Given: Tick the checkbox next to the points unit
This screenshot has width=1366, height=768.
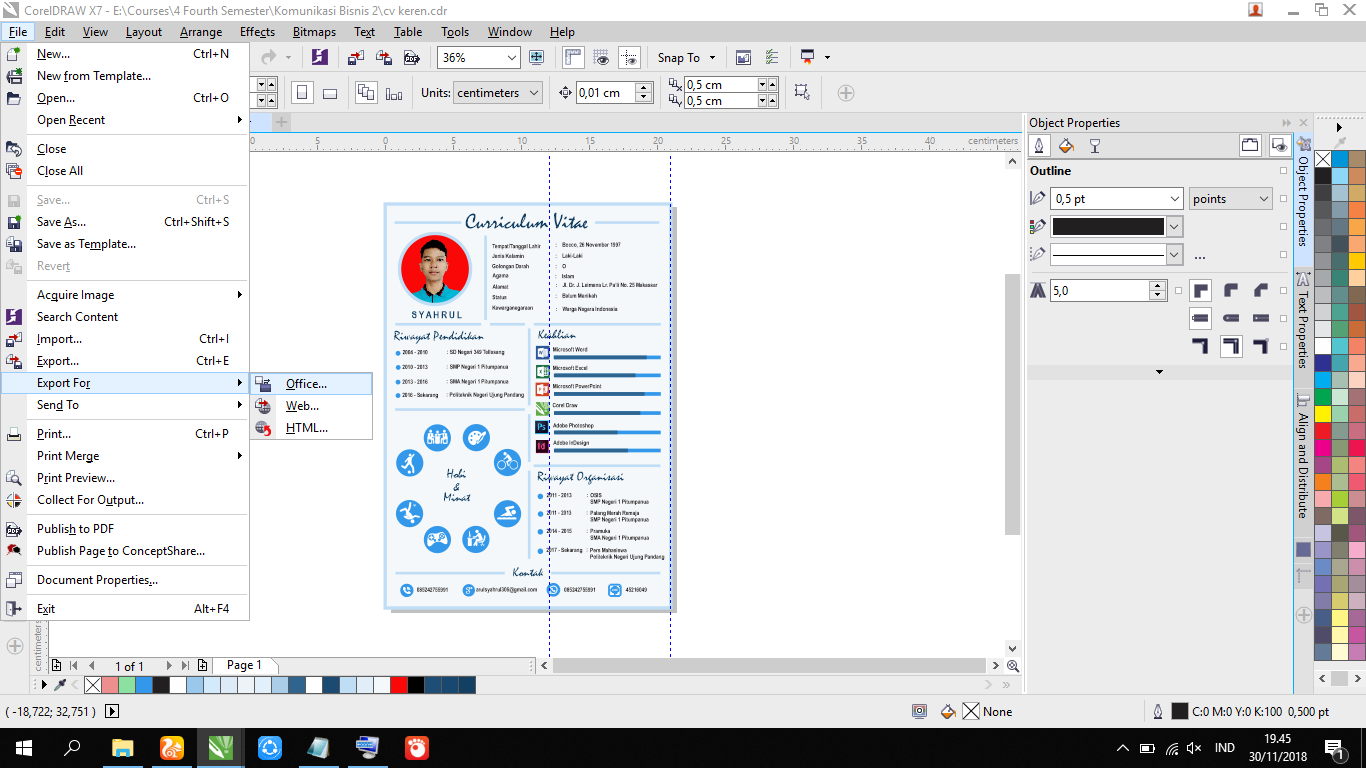Looking at the screenshot, I should pyautogui.click(x=1283, y=199).
